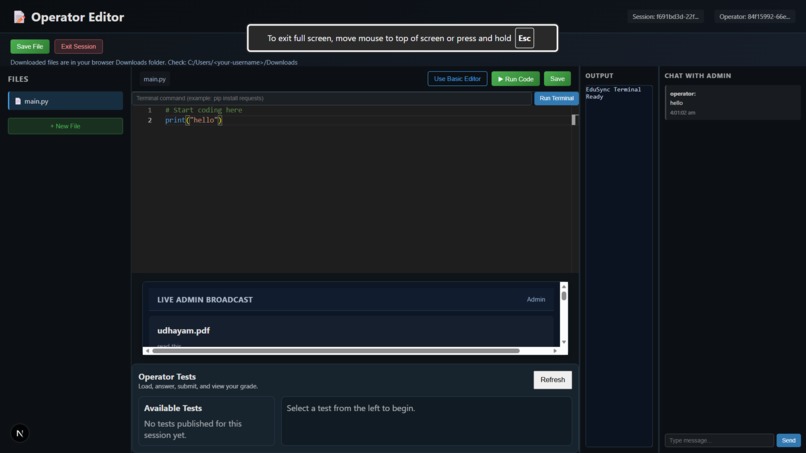Screen dimensions: 806x453
Task: Click the OUTPUT panel heading
Action: [x=599, y=76]
